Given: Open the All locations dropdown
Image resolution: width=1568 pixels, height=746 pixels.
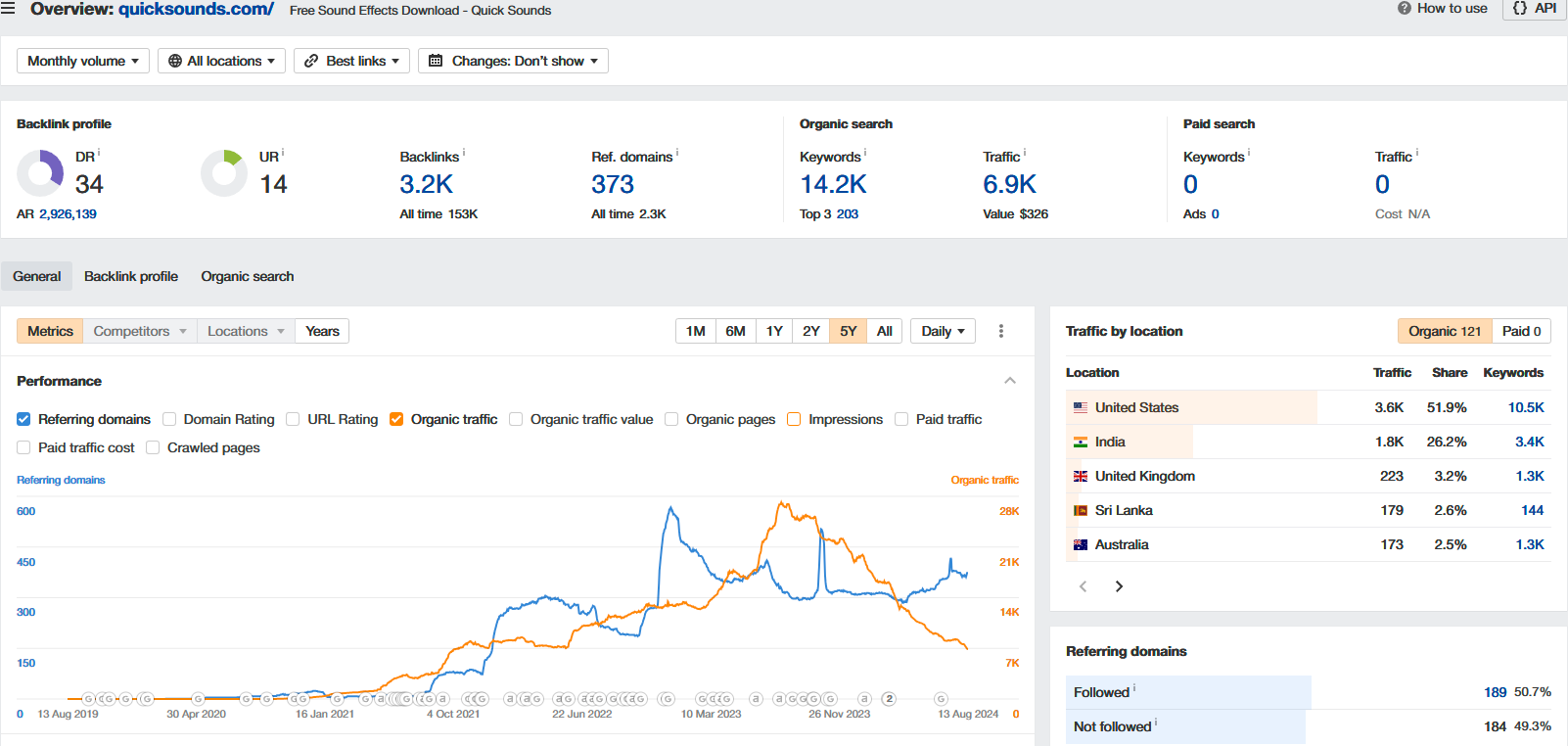Looking at the screenshot, I should 221,61.
